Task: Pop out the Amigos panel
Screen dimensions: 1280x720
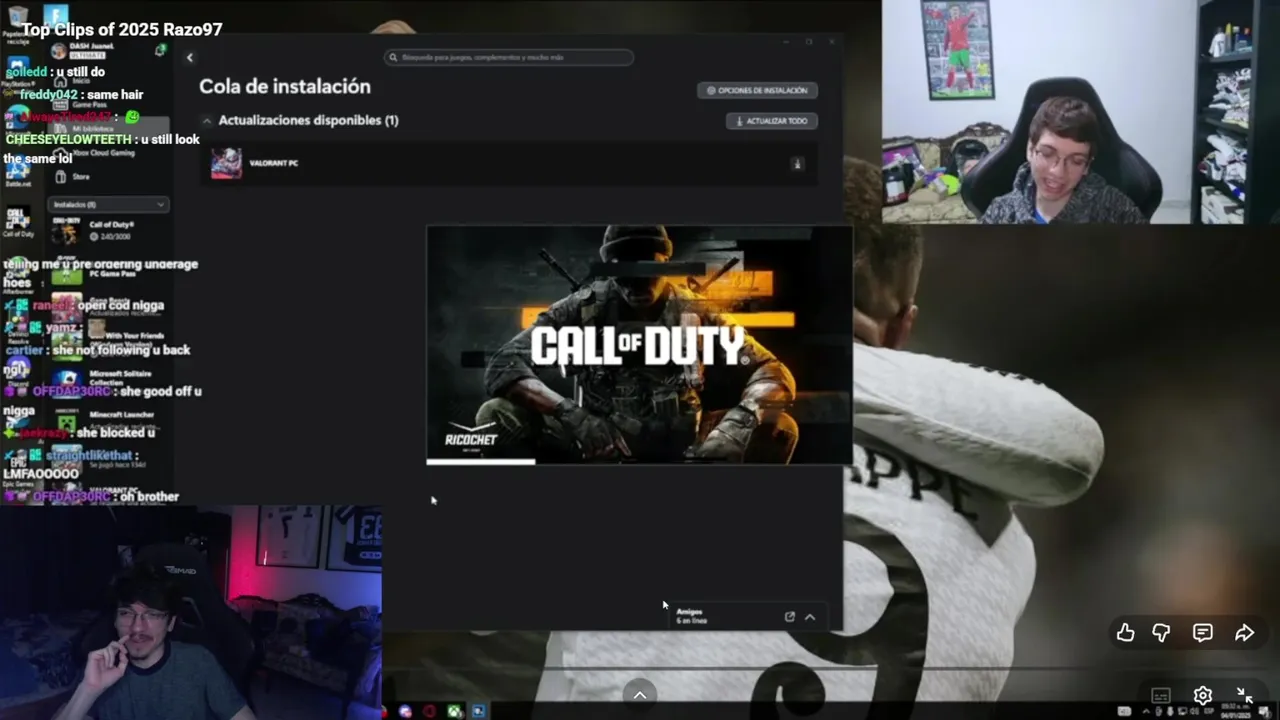Action: pos(789,617)
